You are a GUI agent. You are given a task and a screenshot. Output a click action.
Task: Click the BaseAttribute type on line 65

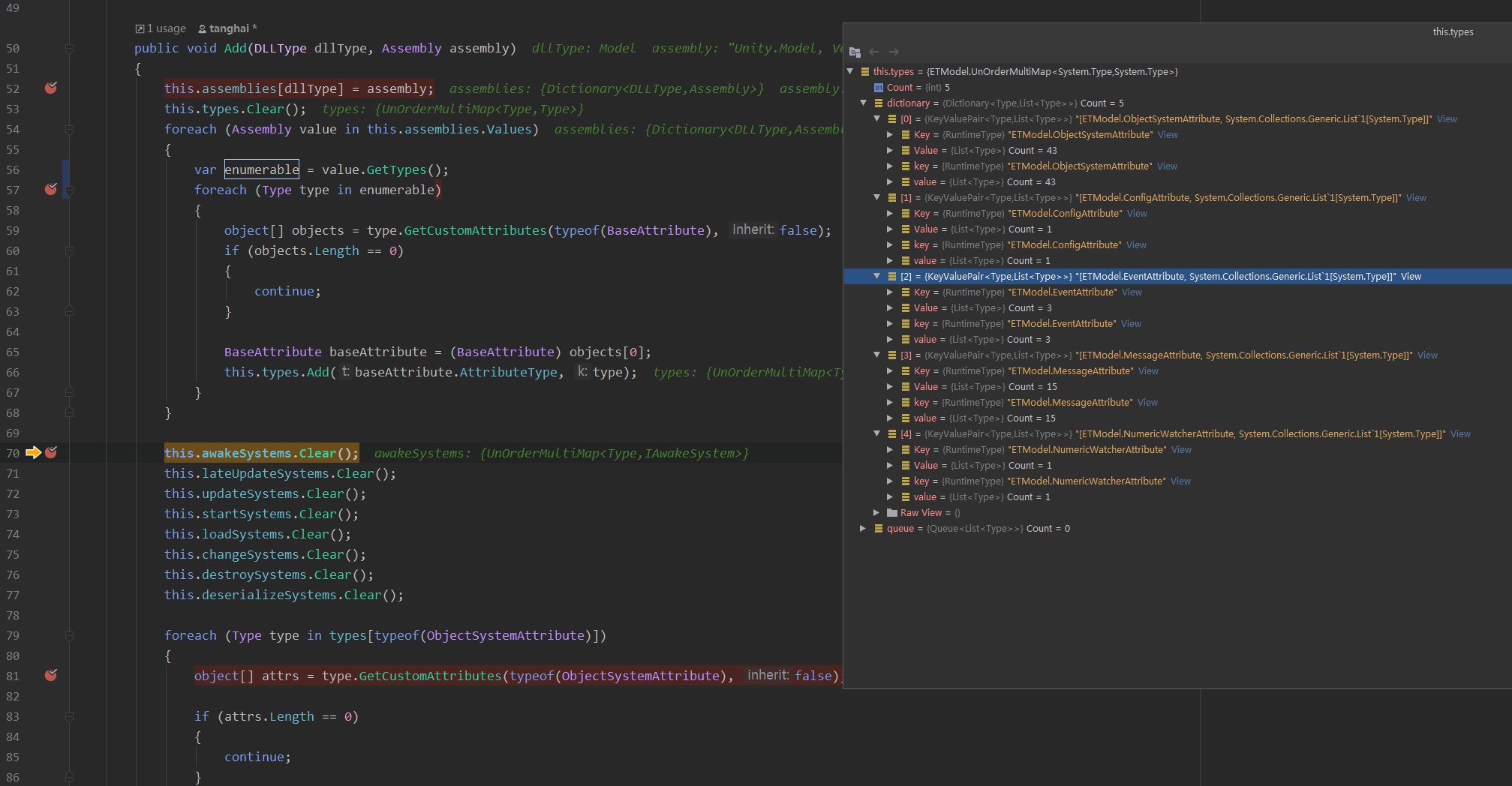(272, 352)
